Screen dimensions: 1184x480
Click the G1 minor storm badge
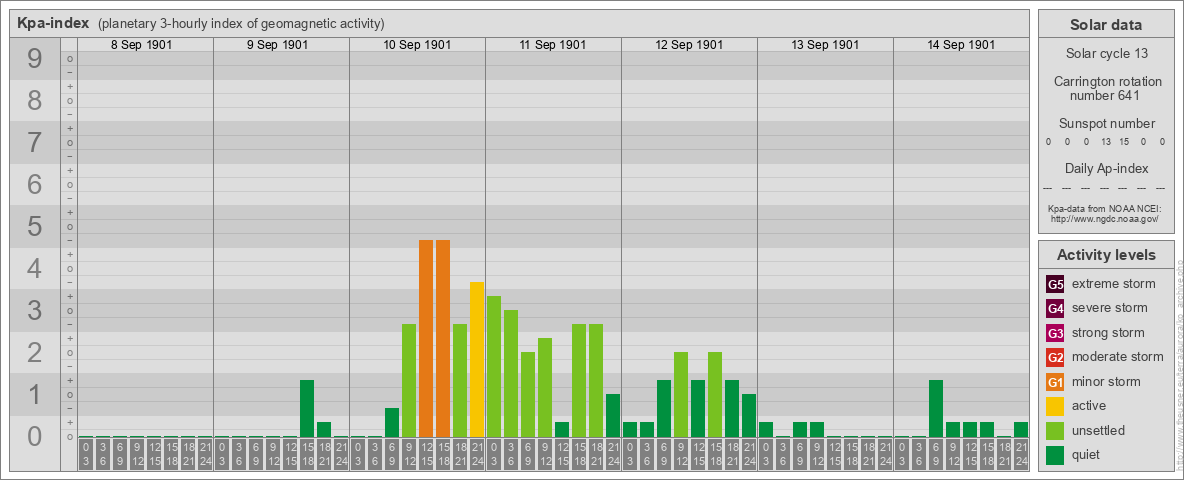click(1055, 381)
